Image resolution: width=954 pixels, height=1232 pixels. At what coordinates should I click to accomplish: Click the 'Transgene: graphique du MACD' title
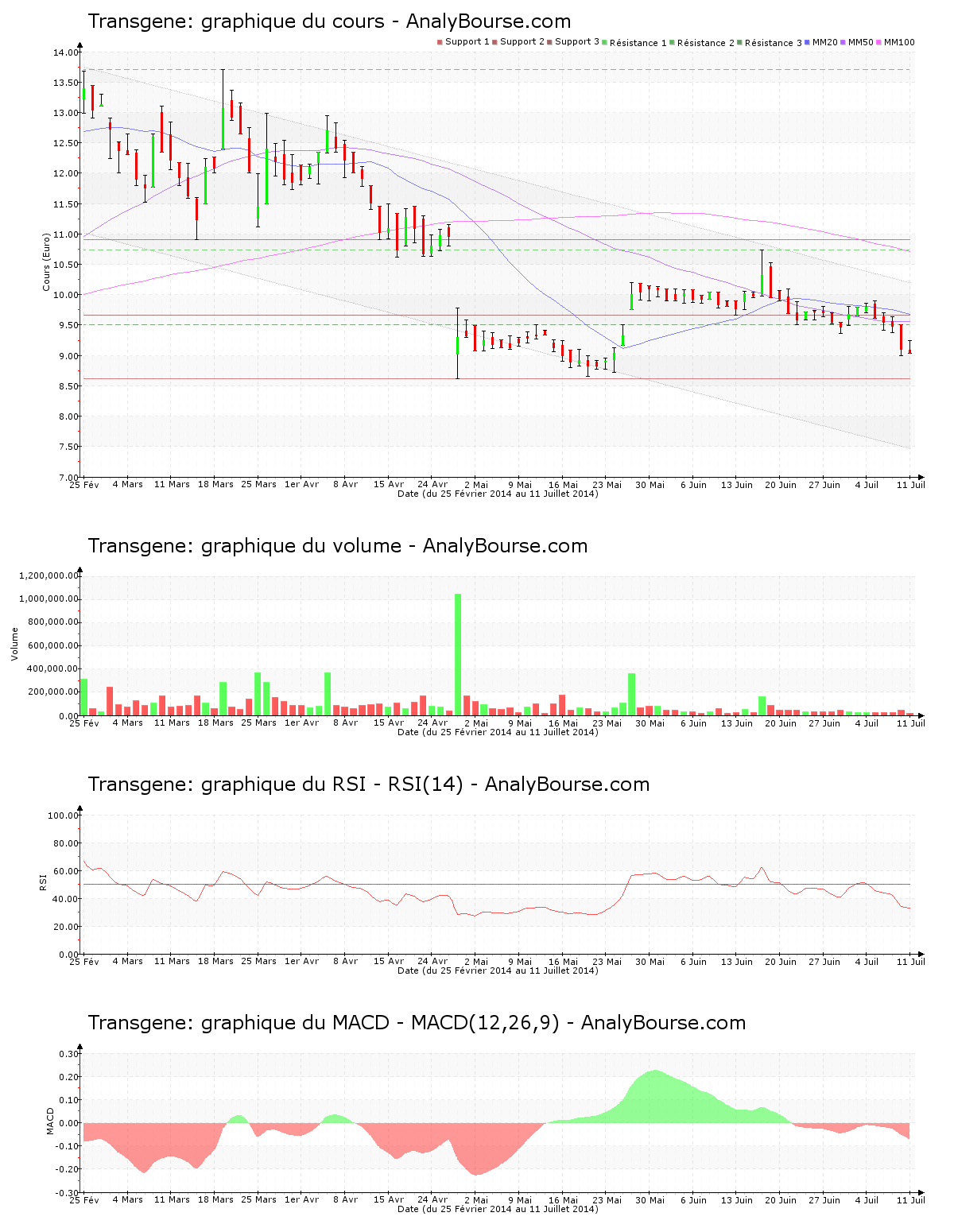tap(417, 1023)
